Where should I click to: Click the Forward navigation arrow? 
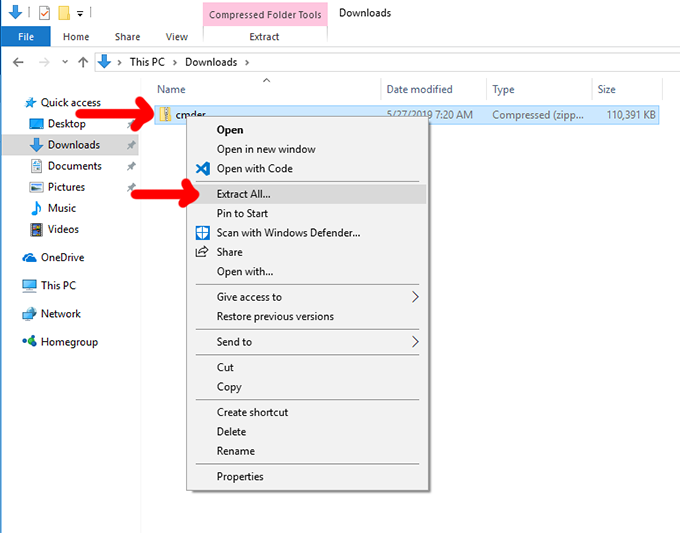44,62
